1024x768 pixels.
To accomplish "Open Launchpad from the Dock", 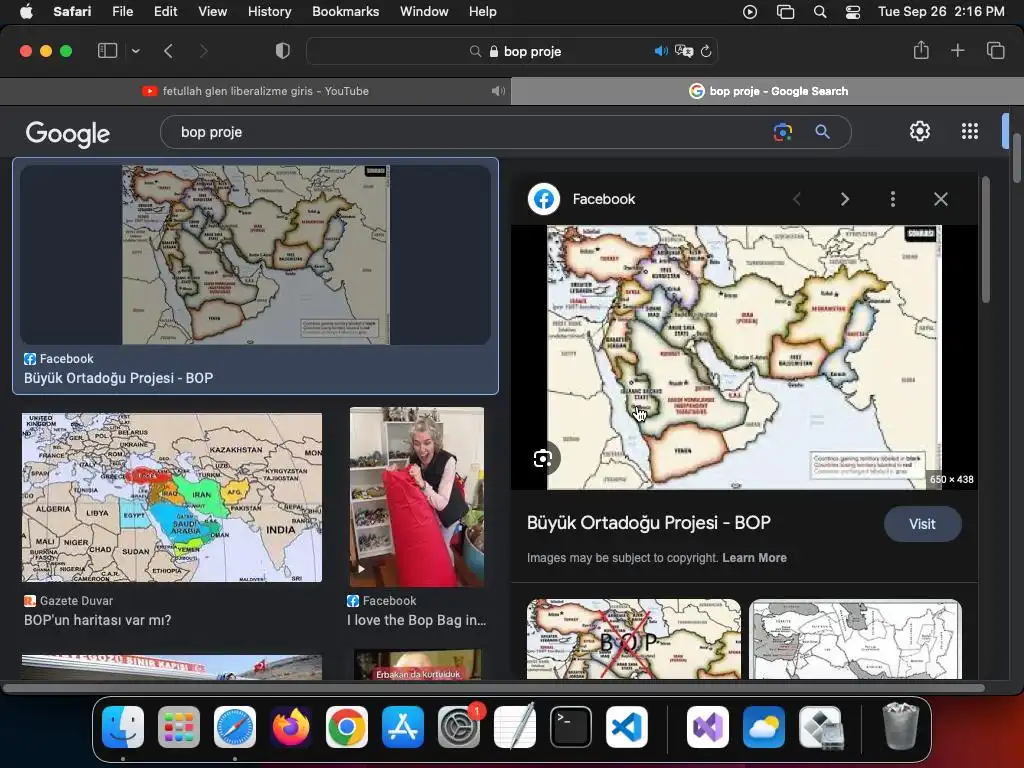I will [x=179, y=727].
